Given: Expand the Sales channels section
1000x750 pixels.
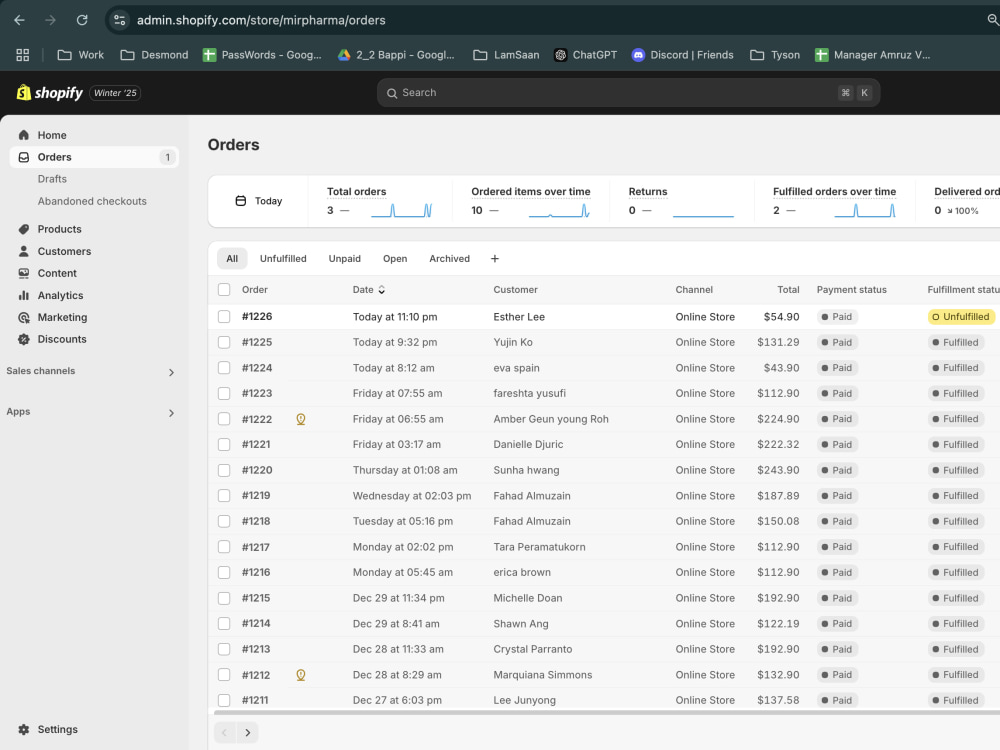Looking at the screenshot, I should click(171, 372).
